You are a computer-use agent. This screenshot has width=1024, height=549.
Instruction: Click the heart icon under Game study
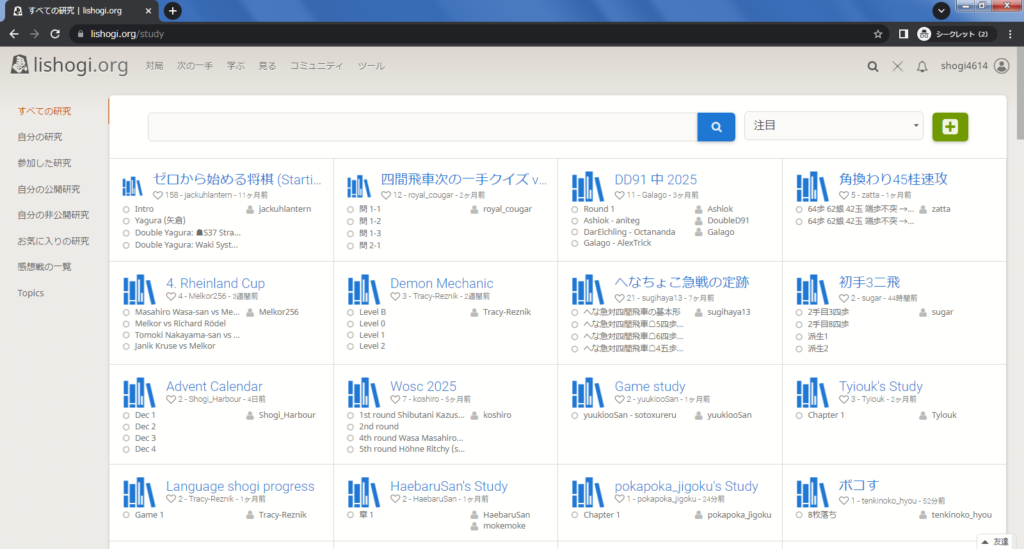coord(619,400)
